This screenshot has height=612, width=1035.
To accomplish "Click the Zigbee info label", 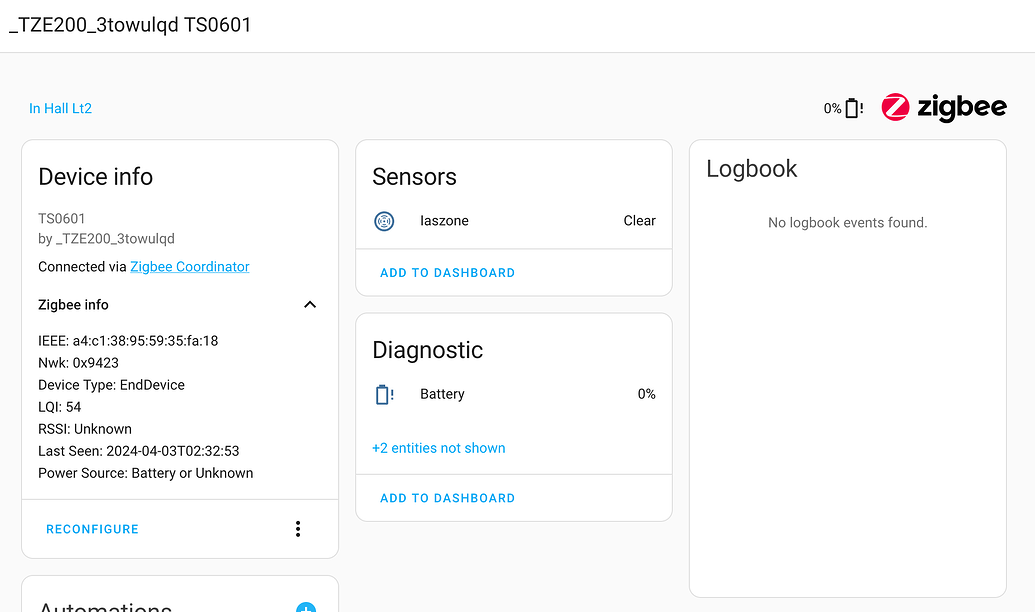I will [x=73, y=305].
